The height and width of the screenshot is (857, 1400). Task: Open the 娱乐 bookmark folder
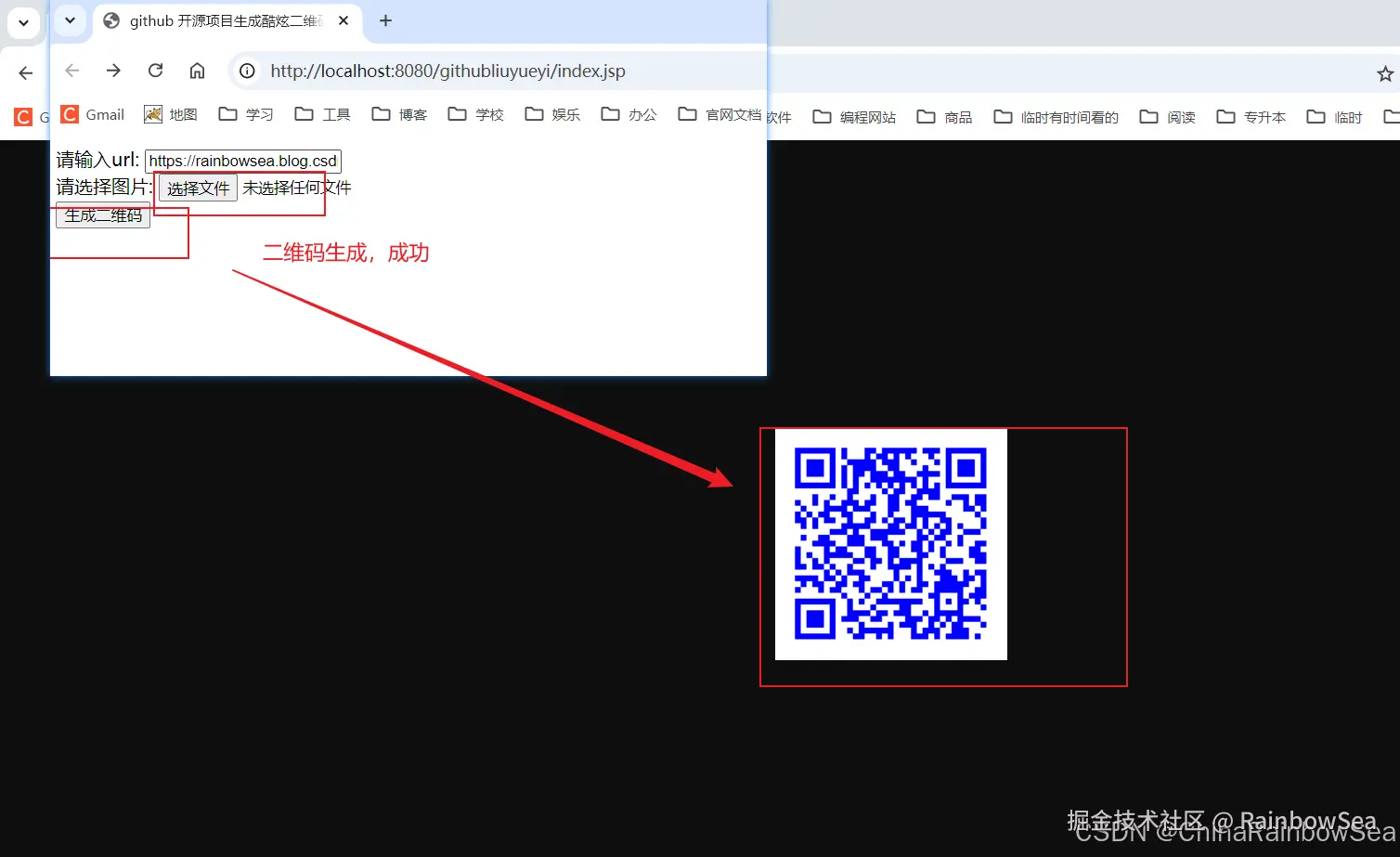[x=552, y=114]
